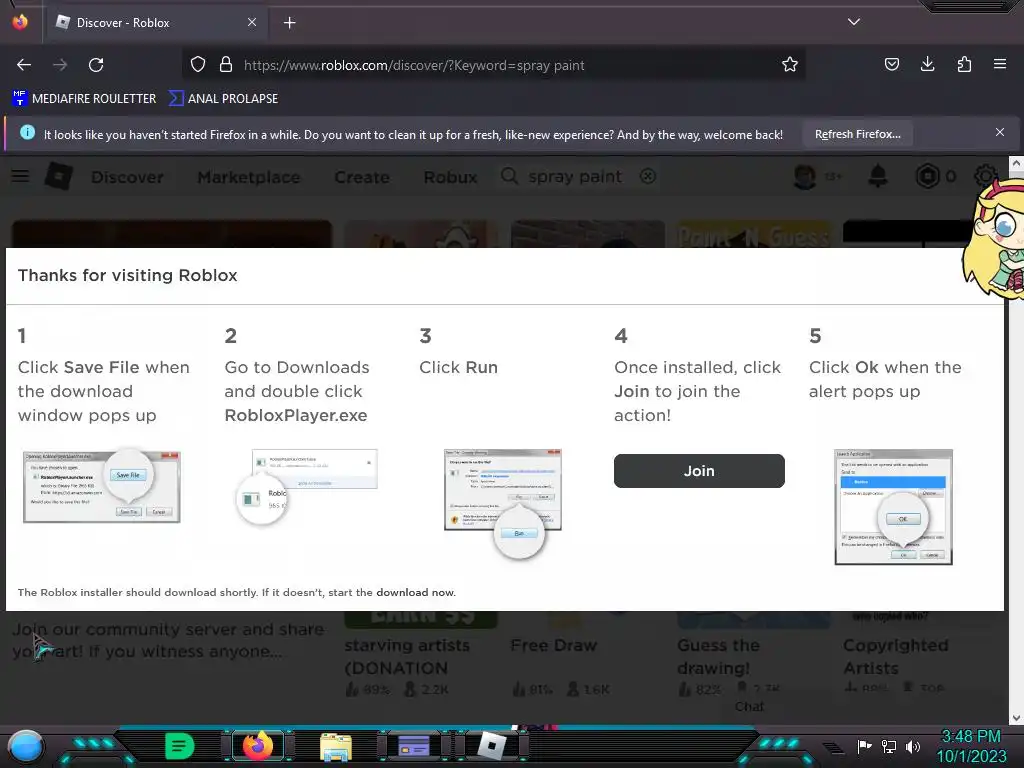Click the Run dialog thumbnail image

tap(503, 503)
